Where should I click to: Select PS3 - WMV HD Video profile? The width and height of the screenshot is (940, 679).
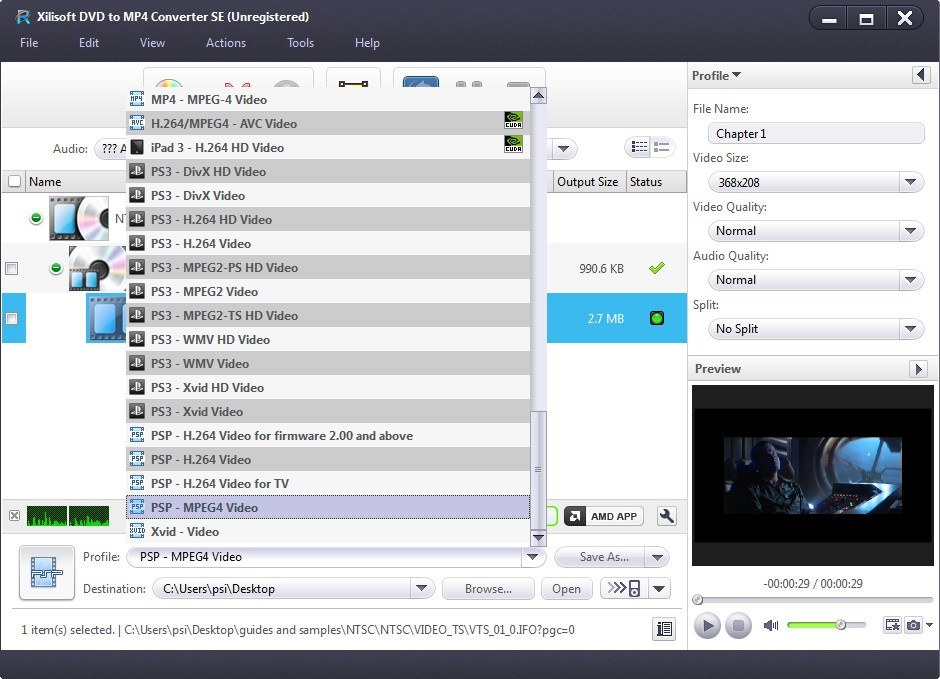point(328,339)
